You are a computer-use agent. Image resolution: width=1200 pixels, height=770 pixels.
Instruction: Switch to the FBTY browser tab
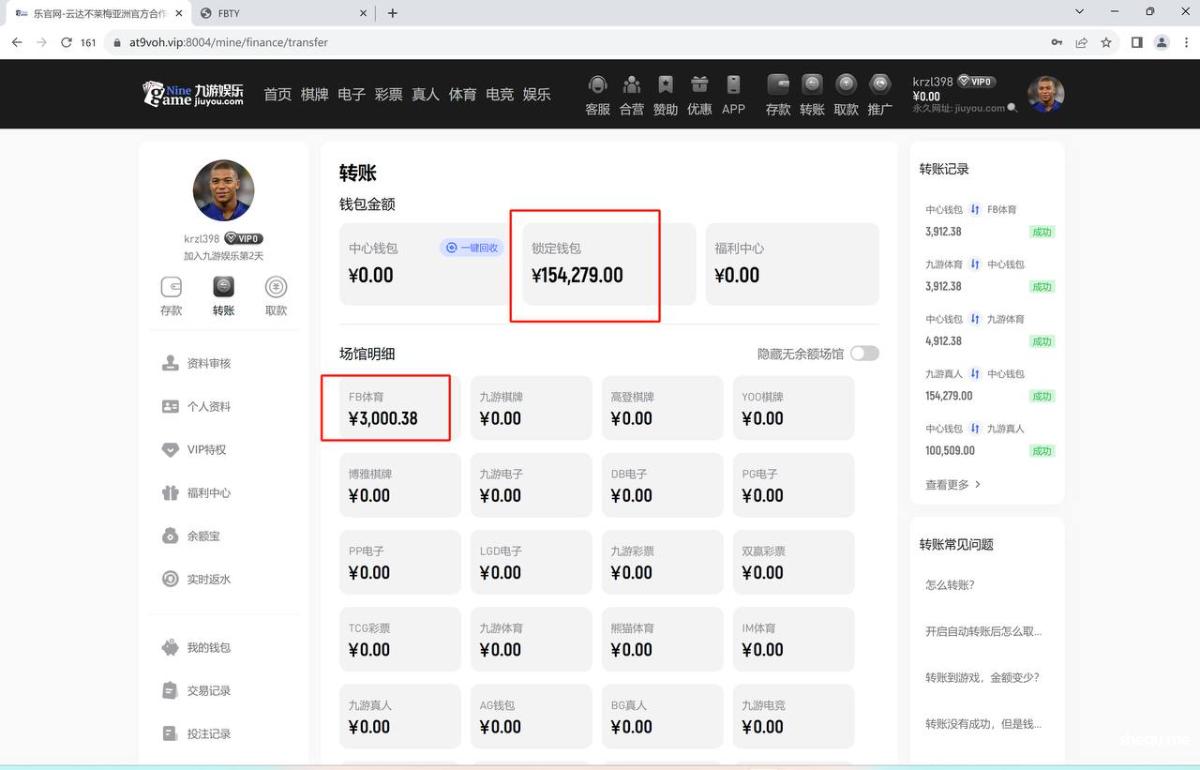click(280, 13)
